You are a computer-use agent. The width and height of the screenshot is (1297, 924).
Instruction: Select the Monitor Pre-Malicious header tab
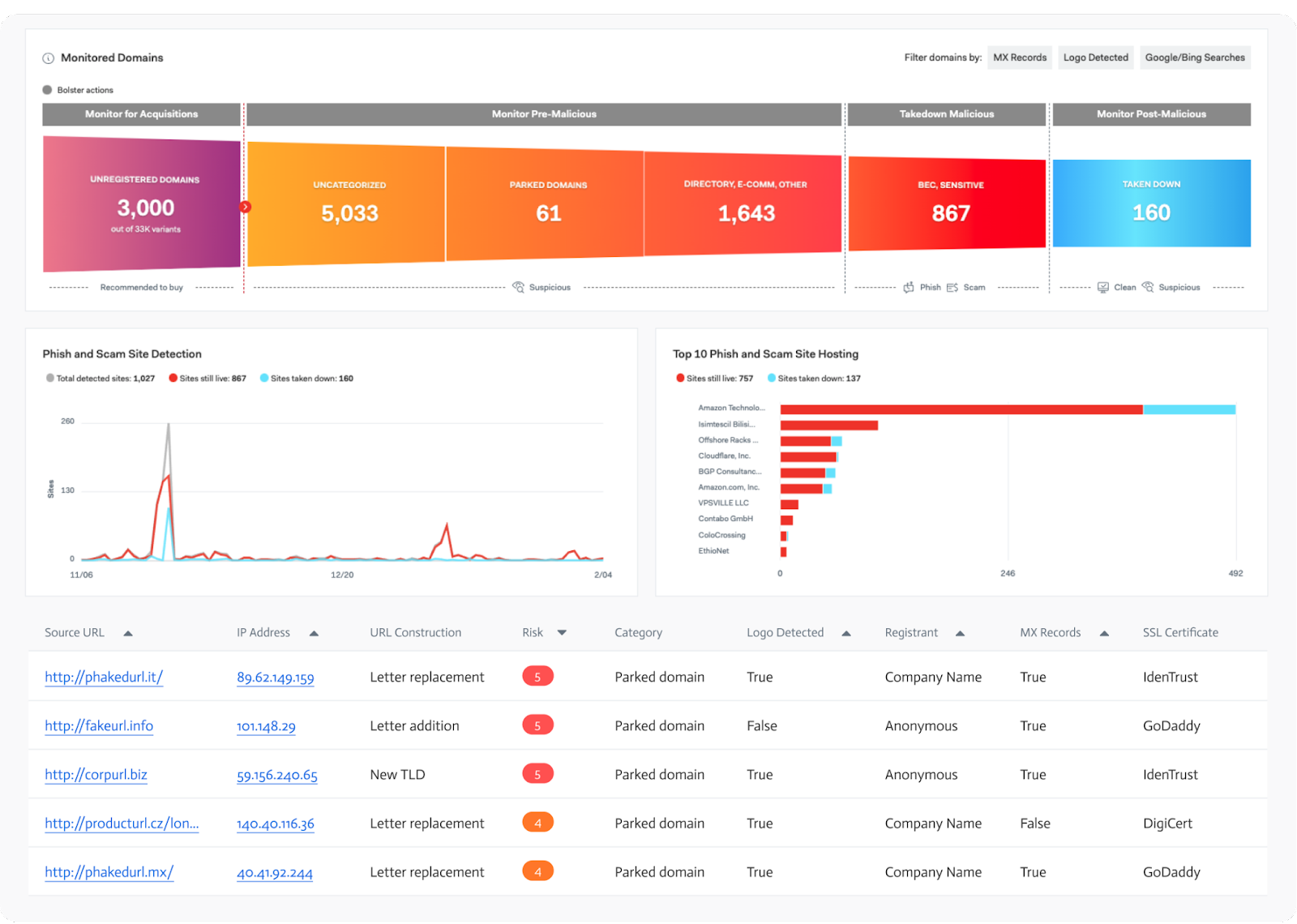544,114
